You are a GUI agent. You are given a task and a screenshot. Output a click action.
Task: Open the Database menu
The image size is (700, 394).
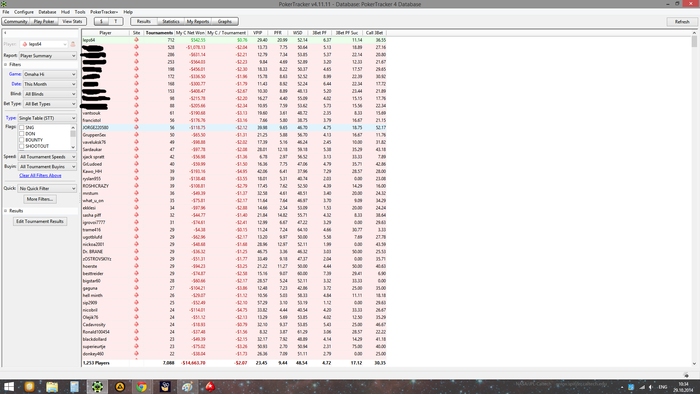(47, 12)
